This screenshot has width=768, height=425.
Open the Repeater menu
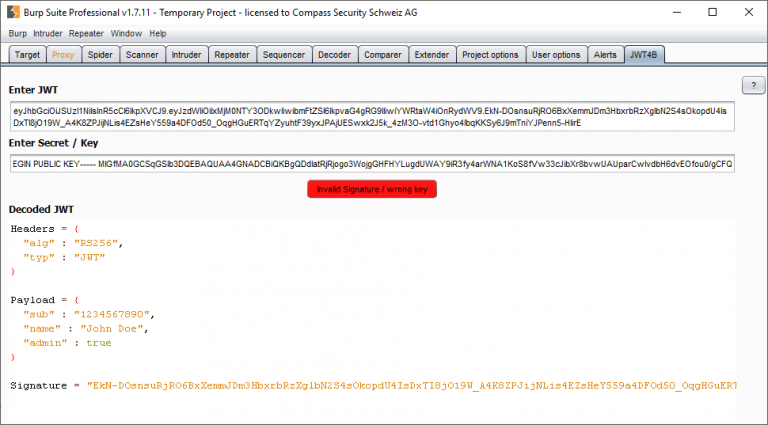coord(86,34)
